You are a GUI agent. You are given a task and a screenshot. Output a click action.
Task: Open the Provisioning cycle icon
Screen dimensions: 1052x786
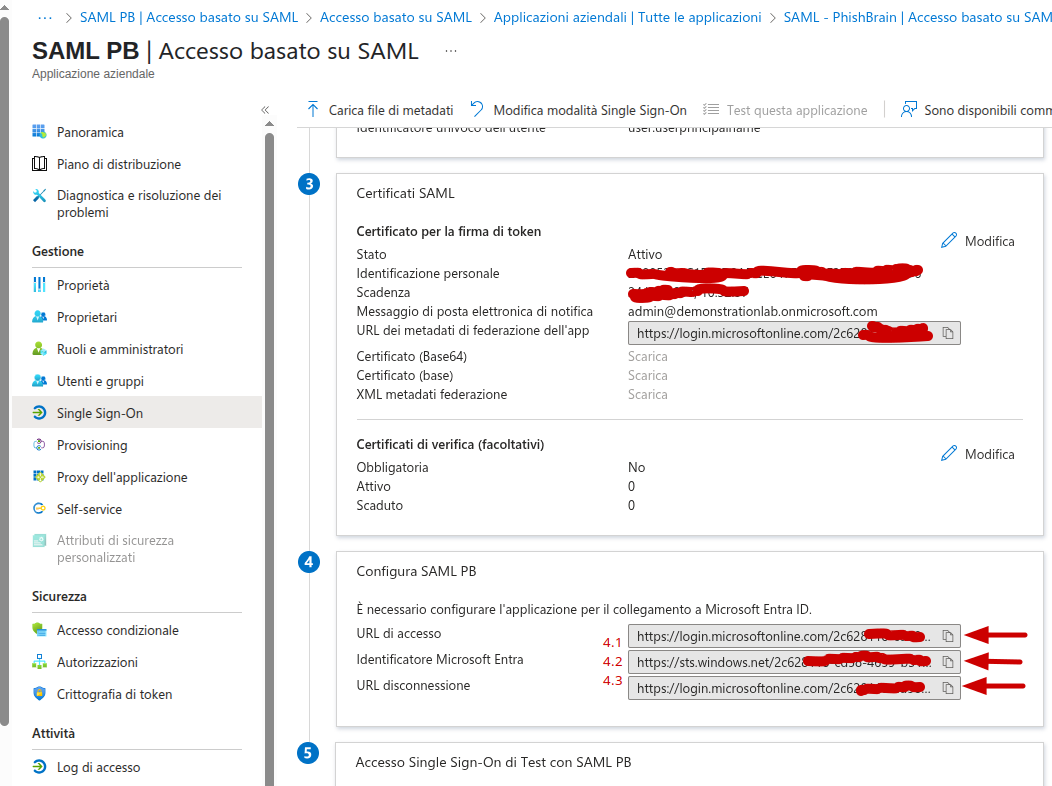(x=40, y=445)
